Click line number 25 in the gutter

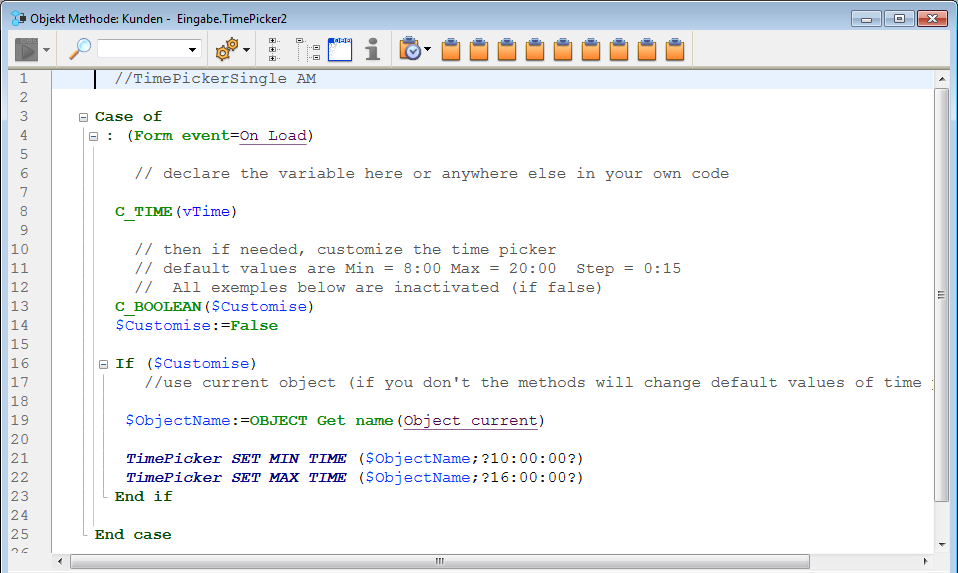click(x=20, y=534)
